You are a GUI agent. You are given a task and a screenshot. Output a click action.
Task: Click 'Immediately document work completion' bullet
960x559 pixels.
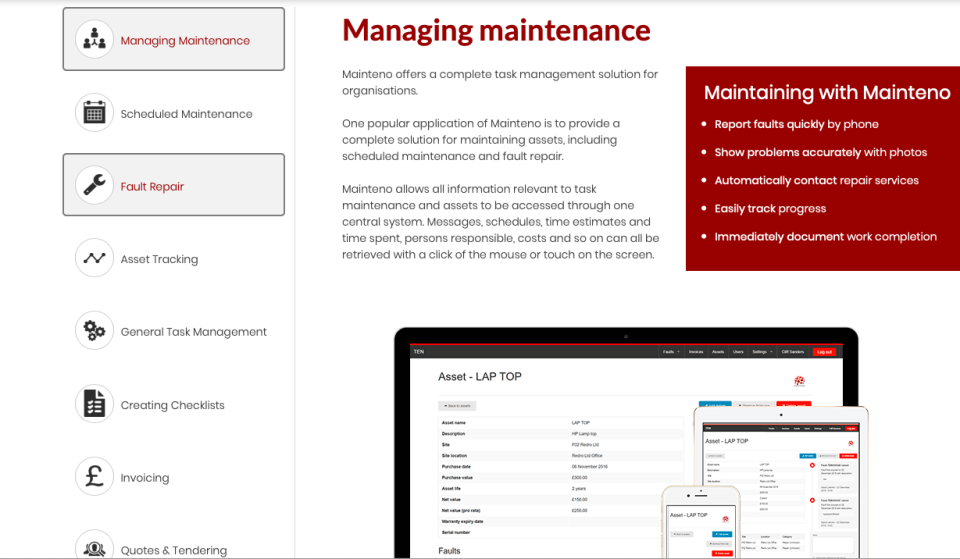tap(826, 237)
